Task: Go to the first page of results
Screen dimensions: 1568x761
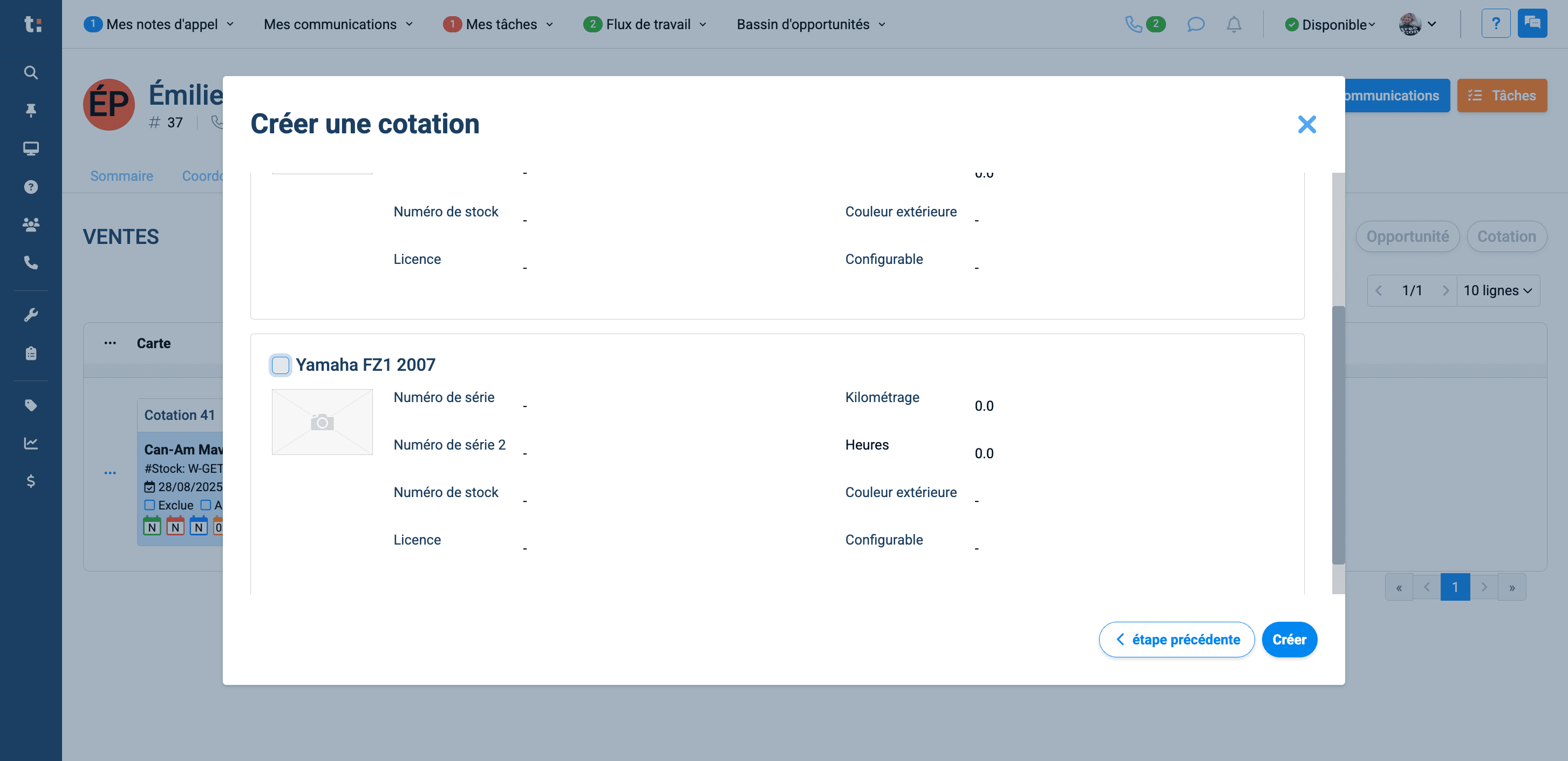Action: (x=1399, y=588)
